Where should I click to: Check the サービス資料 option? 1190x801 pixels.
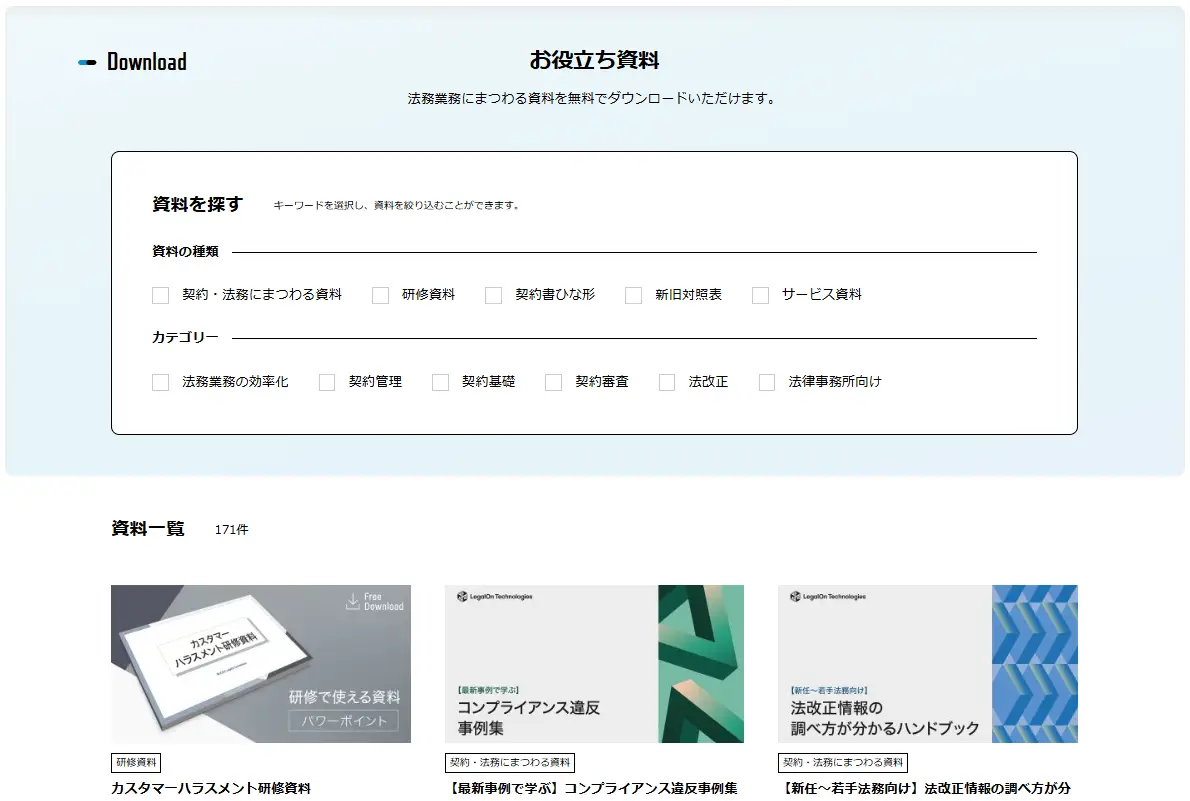(x=759, y=294)
